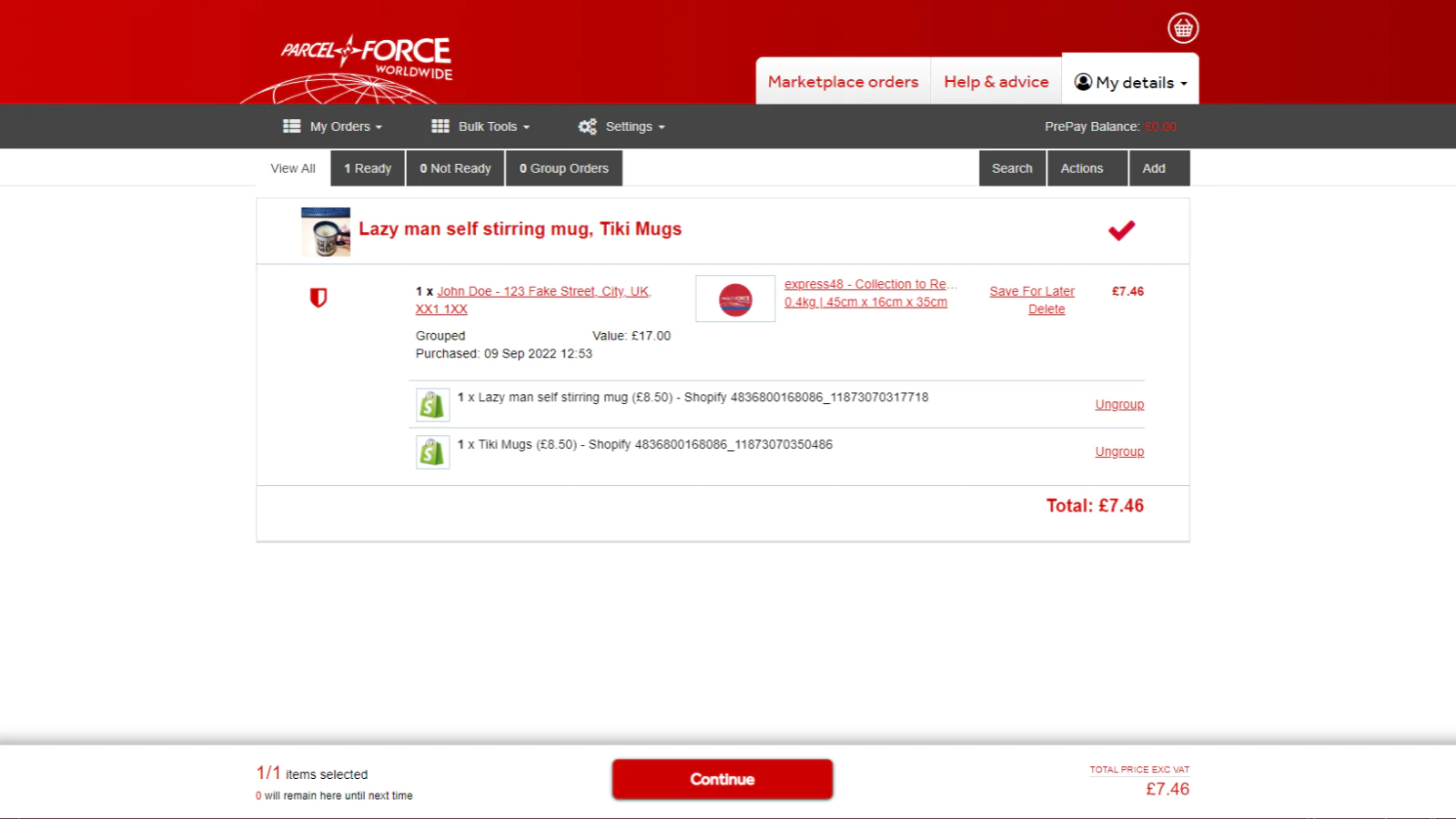Image resolution: width=1456 pixels, height=819 pixels.
Task: Click the 'Value: £17.00' text
Action: 632,336
